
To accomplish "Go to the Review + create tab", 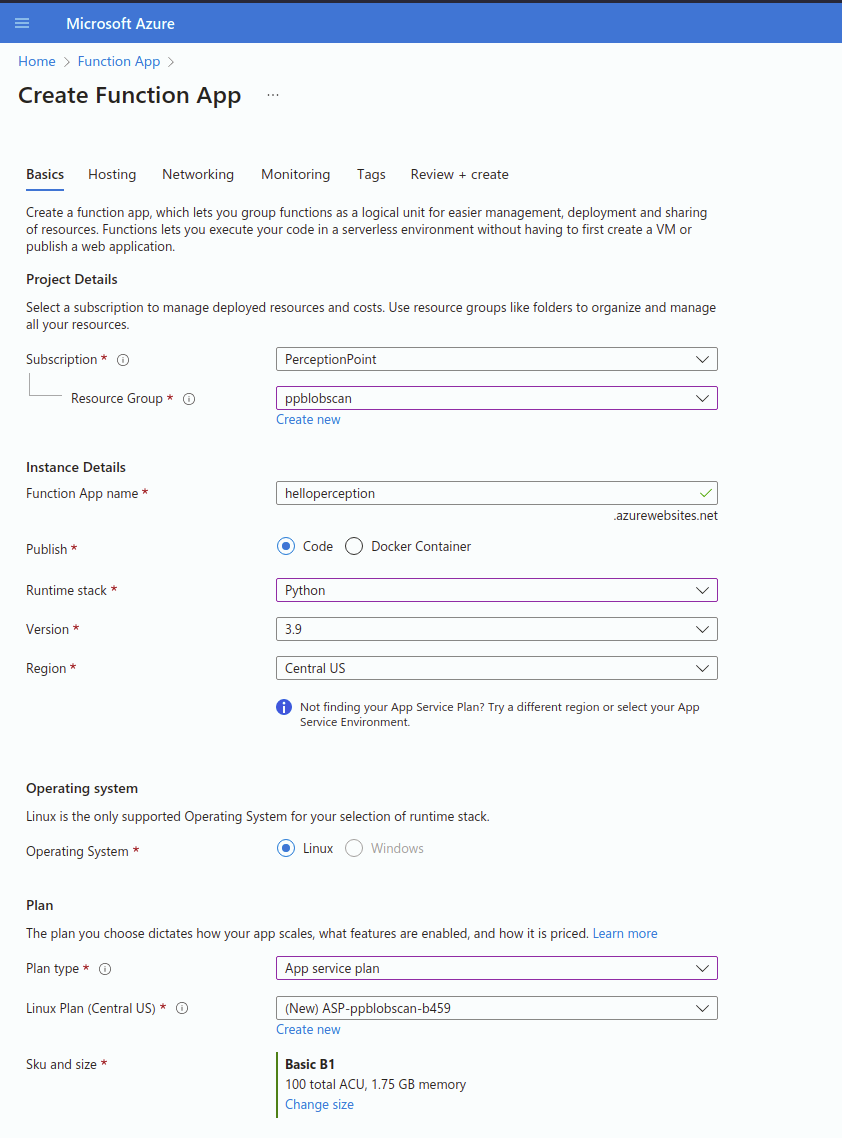I will (x=459, y=174).
